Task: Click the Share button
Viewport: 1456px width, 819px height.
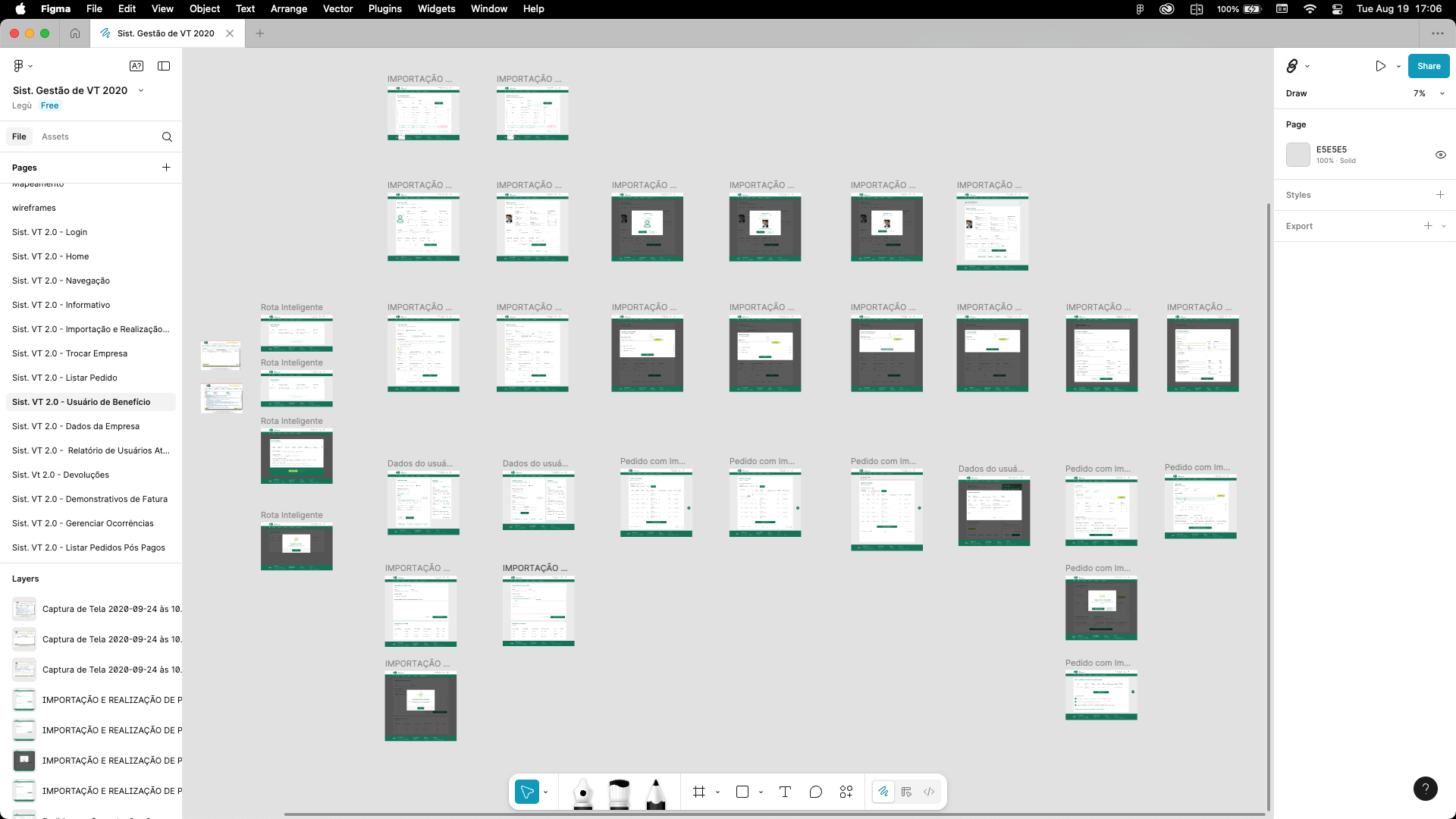Action: (1428, 66)
